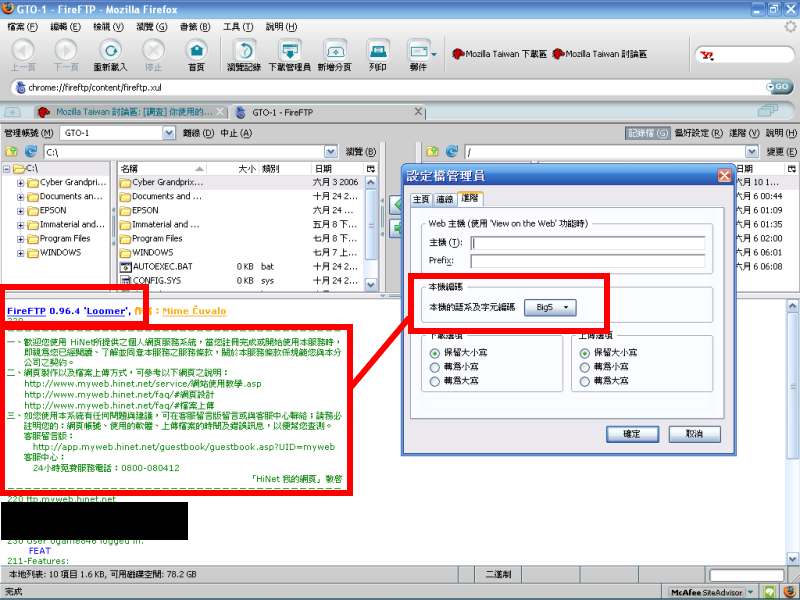Screen dimensions: 800x600
Task: Click the AUTOEXEC.BAT file icon
Action: pyautogui.click(x=125, y=266)
